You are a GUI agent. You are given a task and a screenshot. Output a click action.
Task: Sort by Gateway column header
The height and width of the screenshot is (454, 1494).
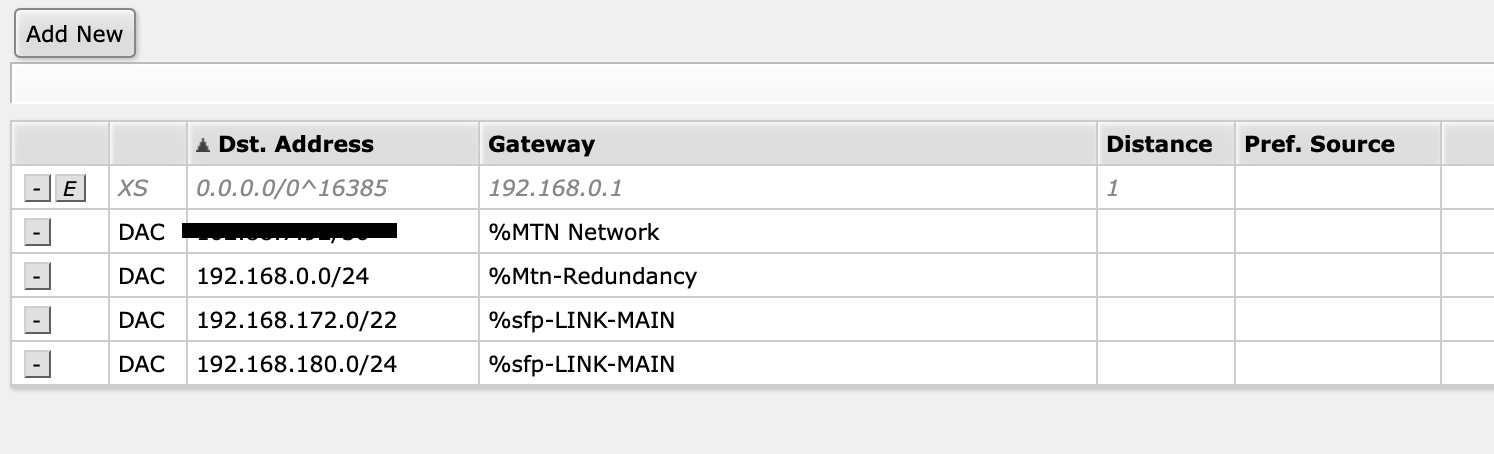click(541, 144)
